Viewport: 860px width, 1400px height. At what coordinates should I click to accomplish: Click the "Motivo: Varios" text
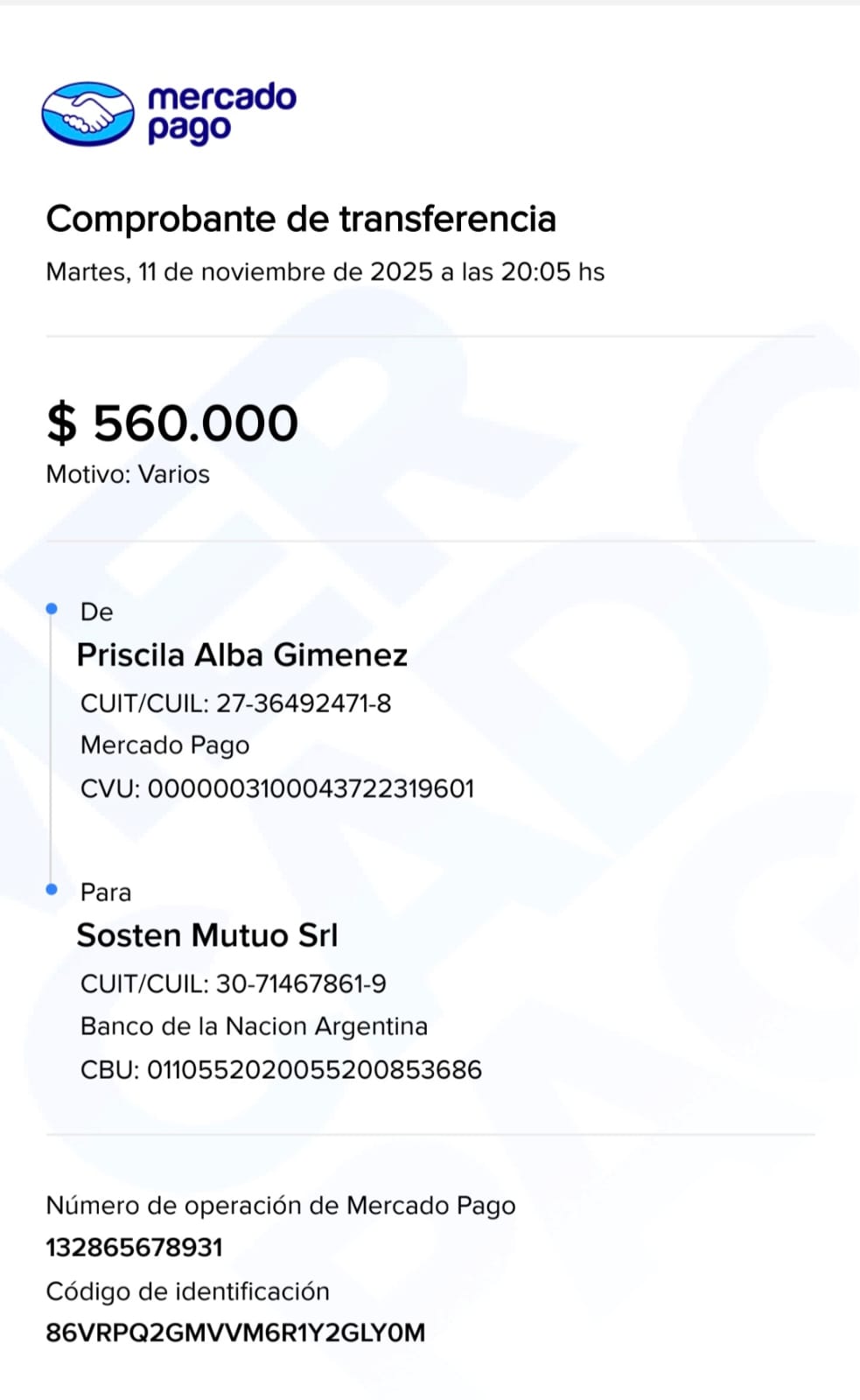pos(128,474)
